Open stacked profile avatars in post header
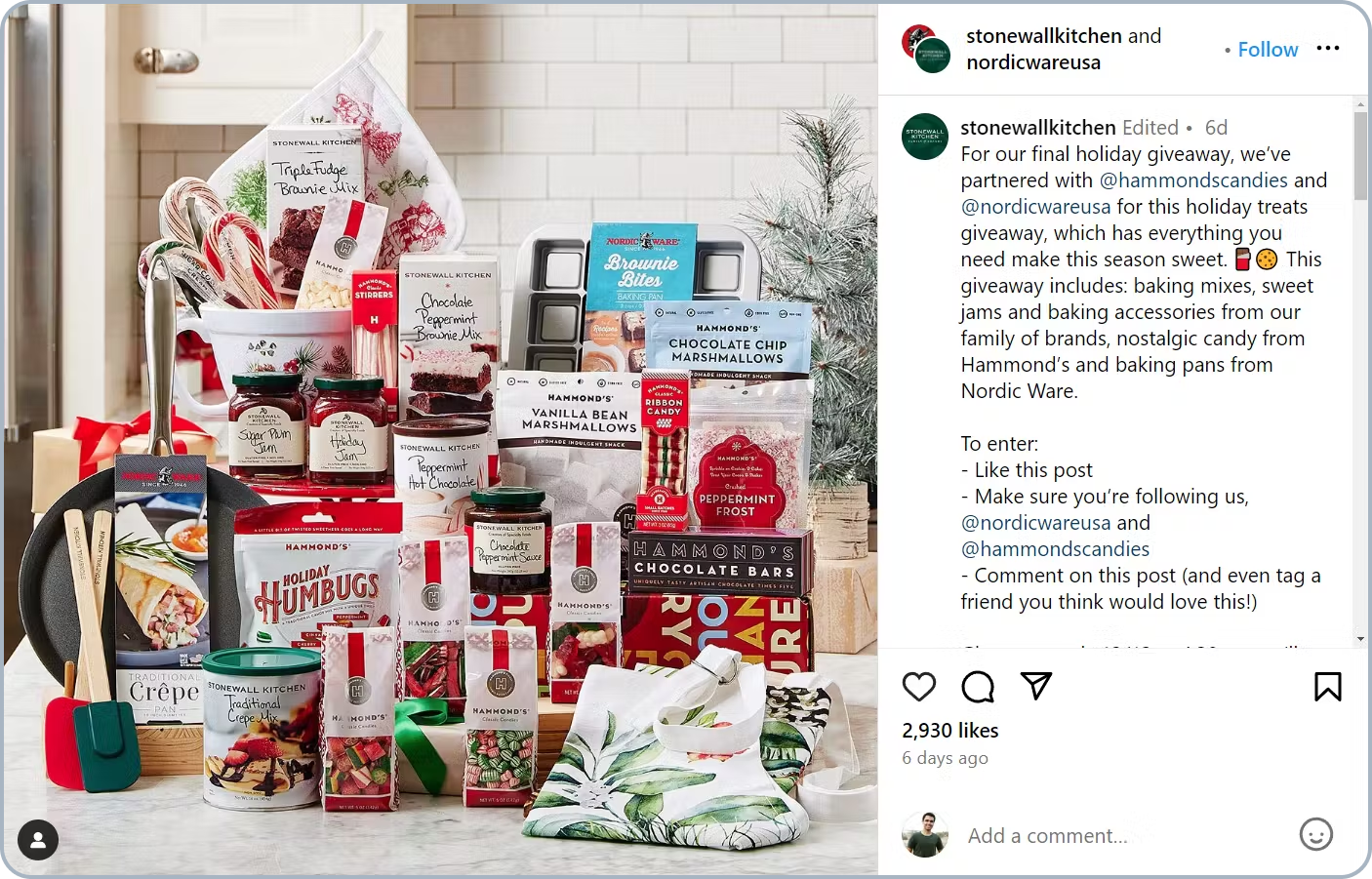The height and width of the screenshot is (879, 1372). (x=926, y=49)
